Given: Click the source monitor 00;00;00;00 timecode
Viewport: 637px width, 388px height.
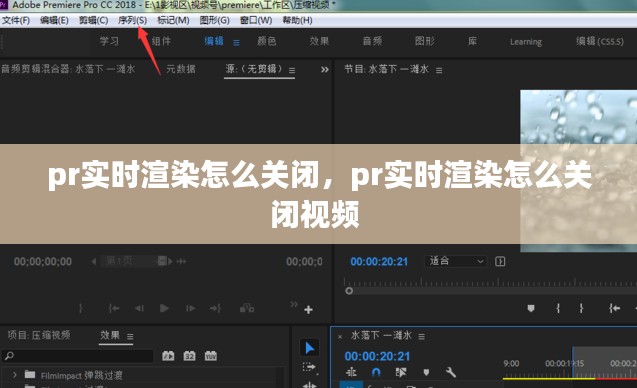Looking at the screenshot, I should 43,261.
